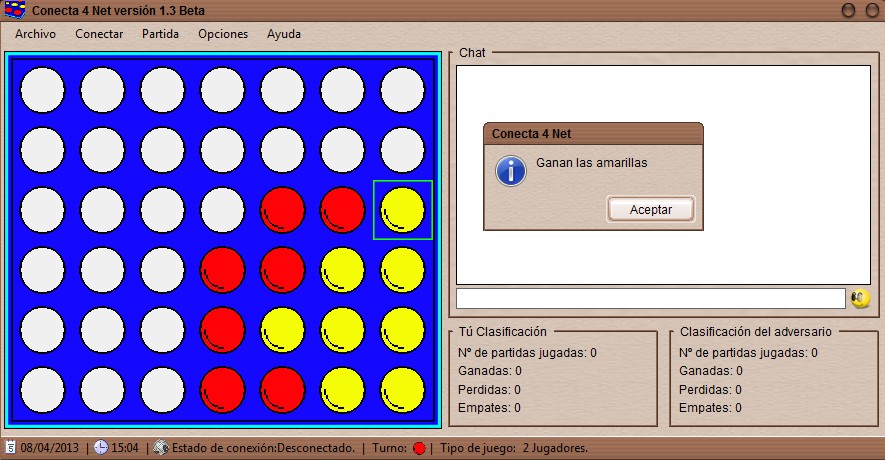Click the top-right empty slot of the board

point(402,90)
